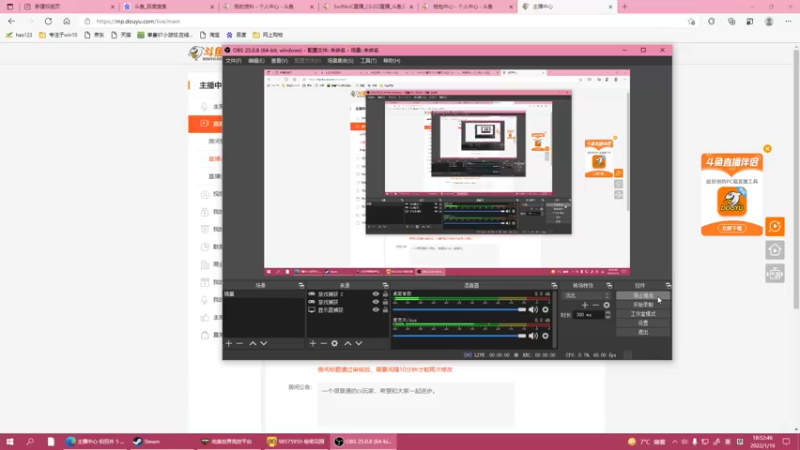Go to browser home page icon
800x450 pixels.
[66, 21]
